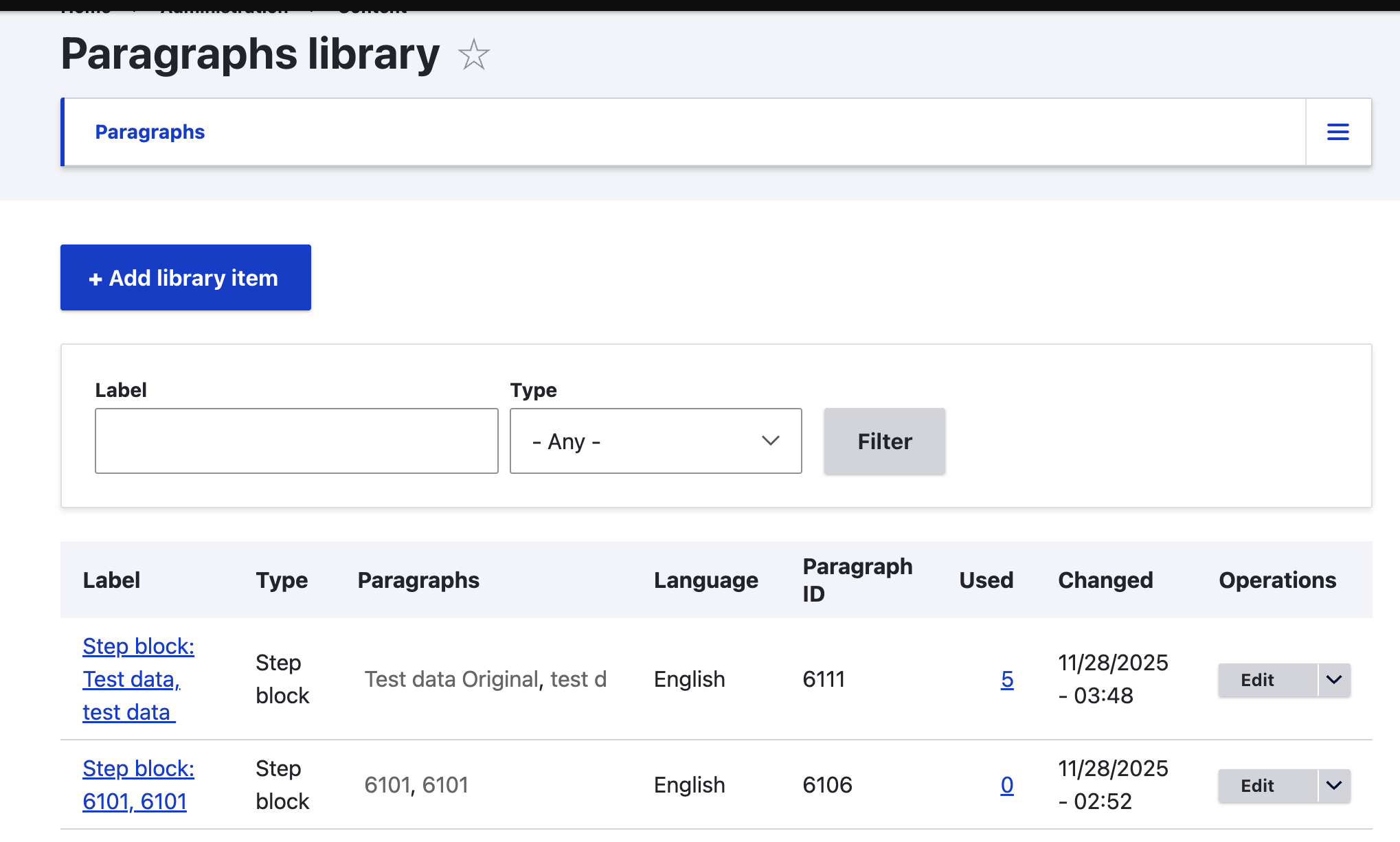Click the Paragraphs column header
Viewport: 1400px width, 842px height.
point(418,580)
